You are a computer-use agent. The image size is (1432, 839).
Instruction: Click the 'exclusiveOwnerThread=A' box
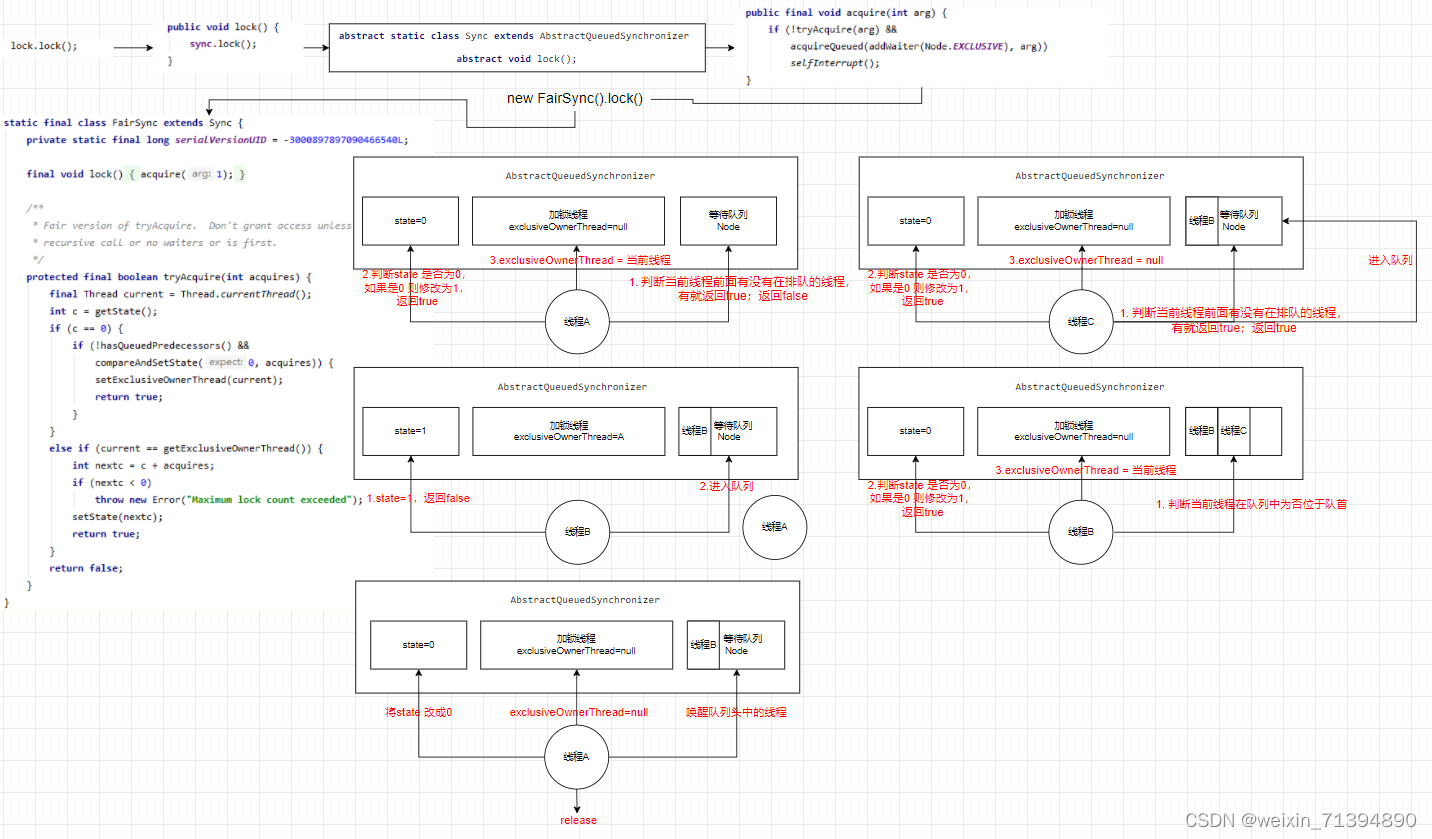(569, 431)
